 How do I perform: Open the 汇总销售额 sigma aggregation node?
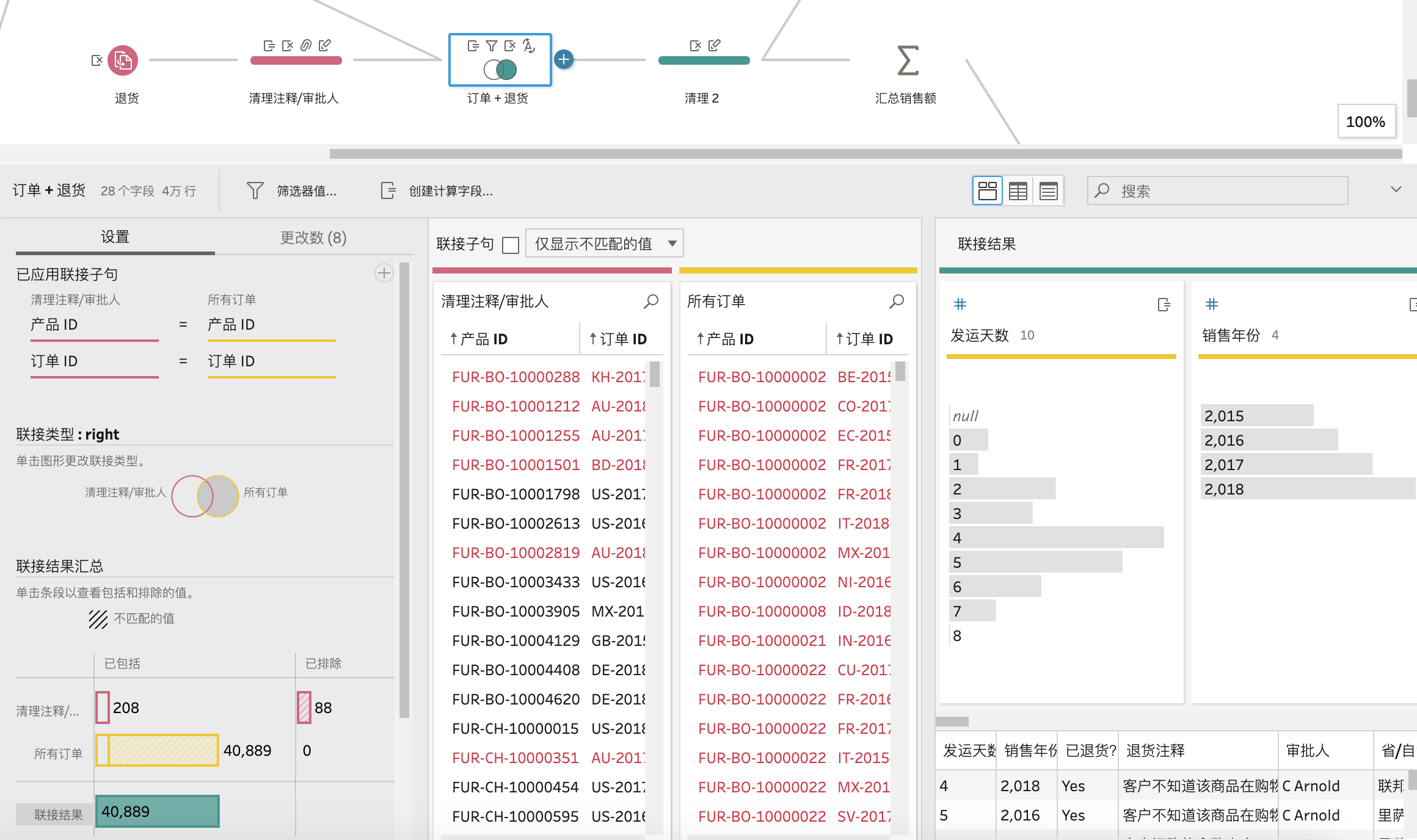906,59
